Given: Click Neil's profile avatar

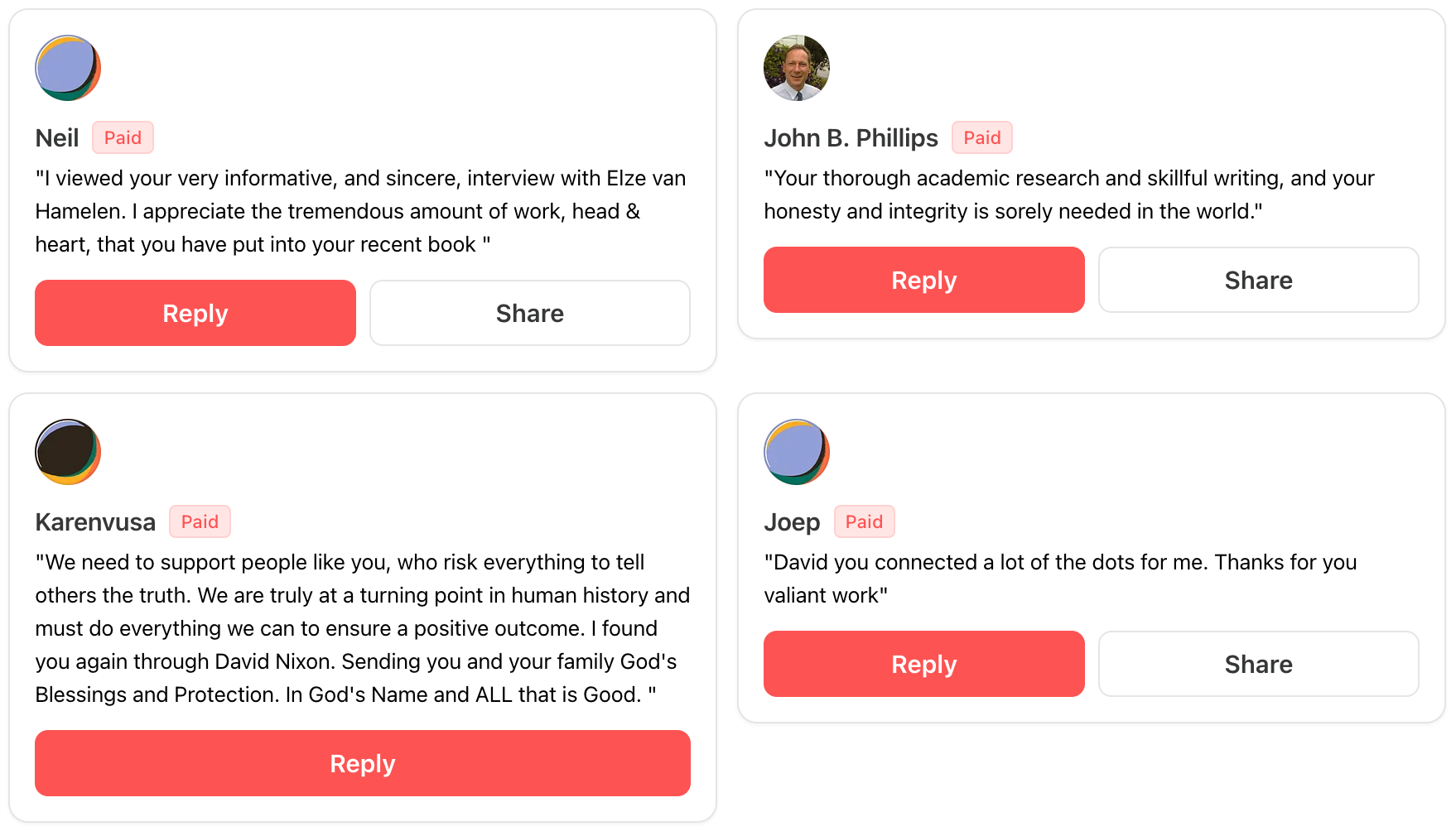Looking at the screenshot, I should pos(68,68).
